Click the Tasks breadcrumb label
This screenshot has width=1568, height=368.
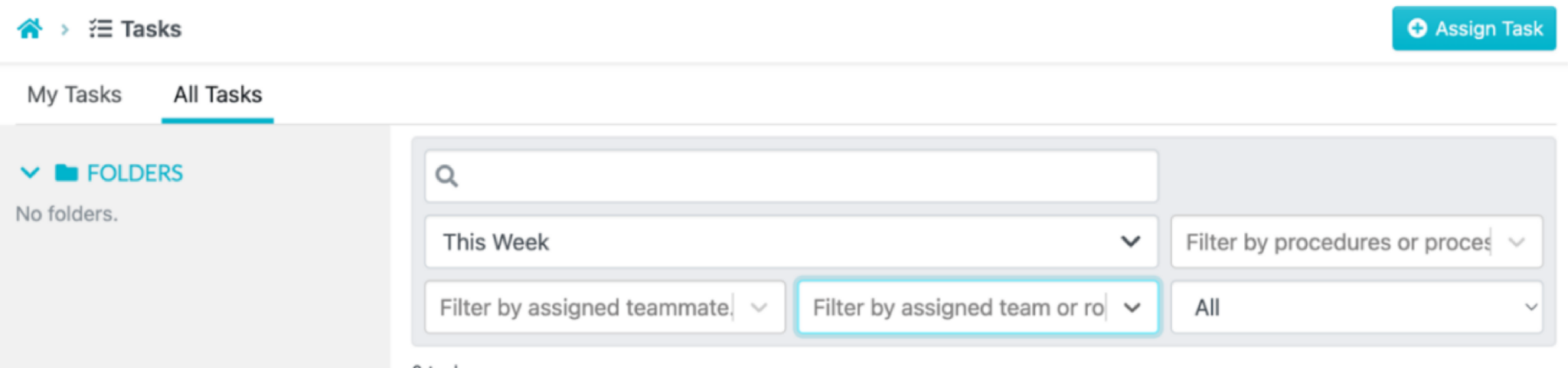[x=151, y=29]
